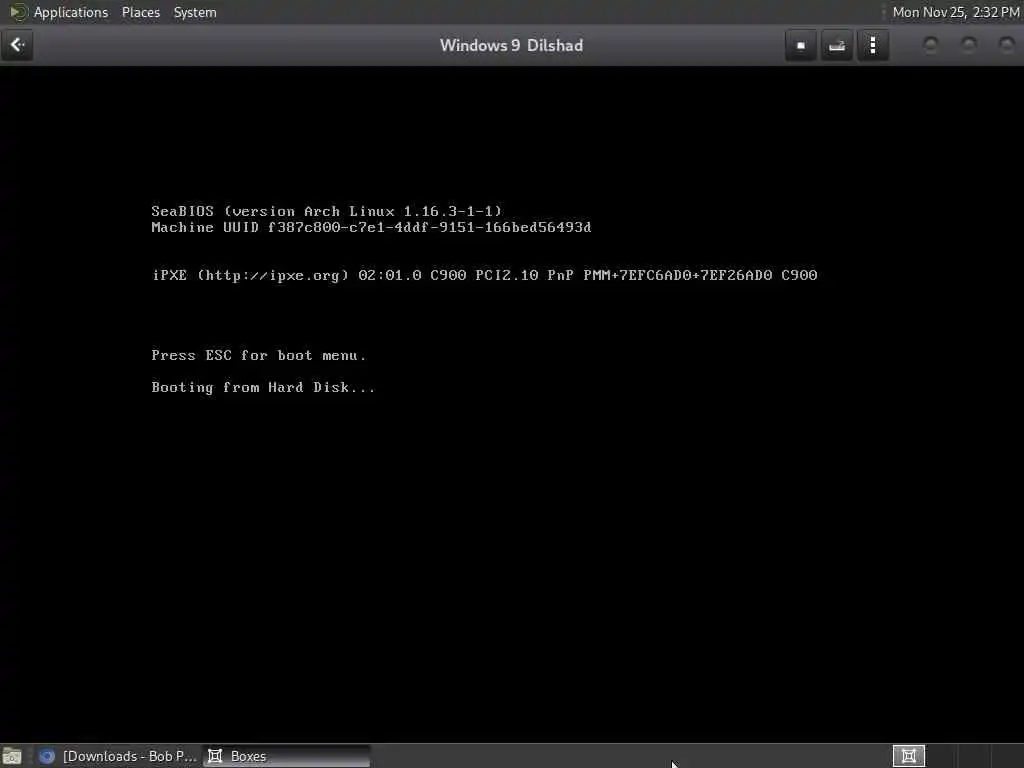Image resolution: width=1024 pixels, height=768 pixels.
Task: Go back to the Boxes overview
Action: [x=17, y=45]
